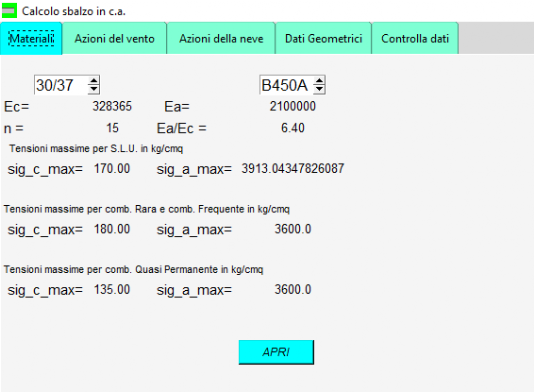Click the Ec value 328365

point(112,107)
